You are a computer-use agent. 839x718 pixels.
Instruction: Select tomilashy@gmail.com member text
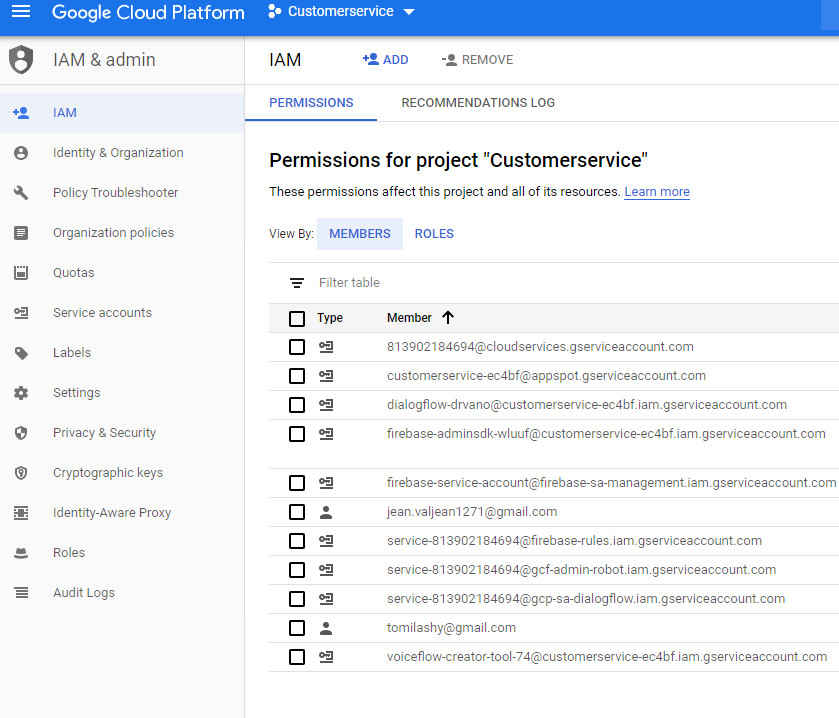pos(451,628)
